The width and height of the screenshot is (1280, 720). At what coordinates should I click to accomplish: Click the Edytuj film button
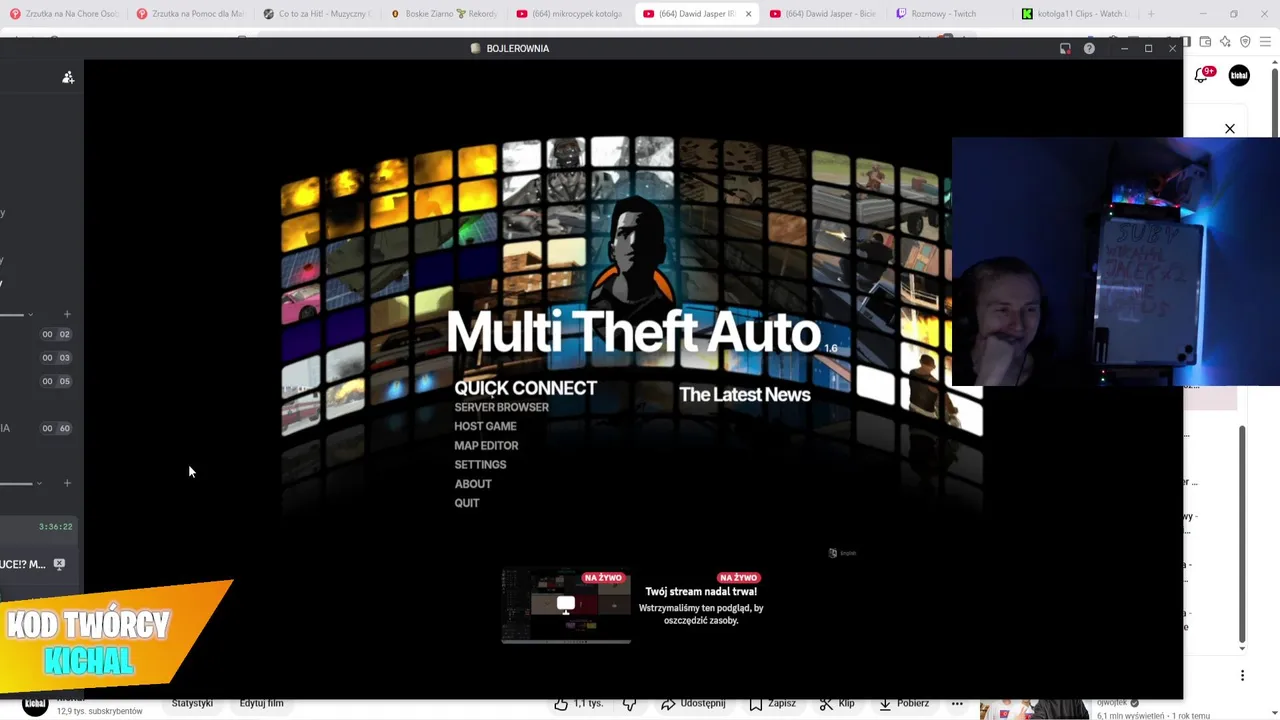point(261,703)
